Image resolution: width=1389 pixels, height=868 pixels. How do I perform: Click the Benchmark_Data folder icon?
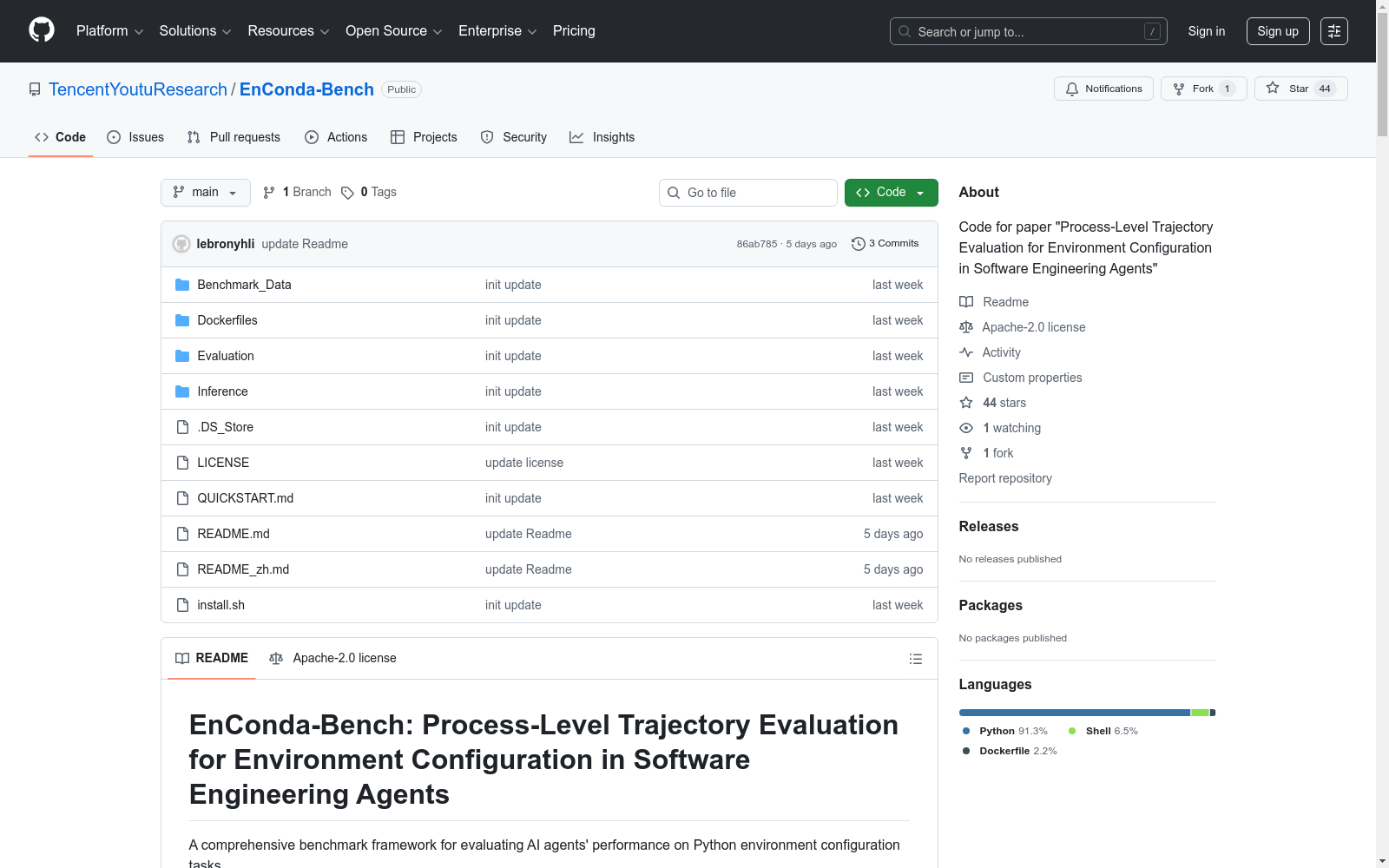[182, 285]
